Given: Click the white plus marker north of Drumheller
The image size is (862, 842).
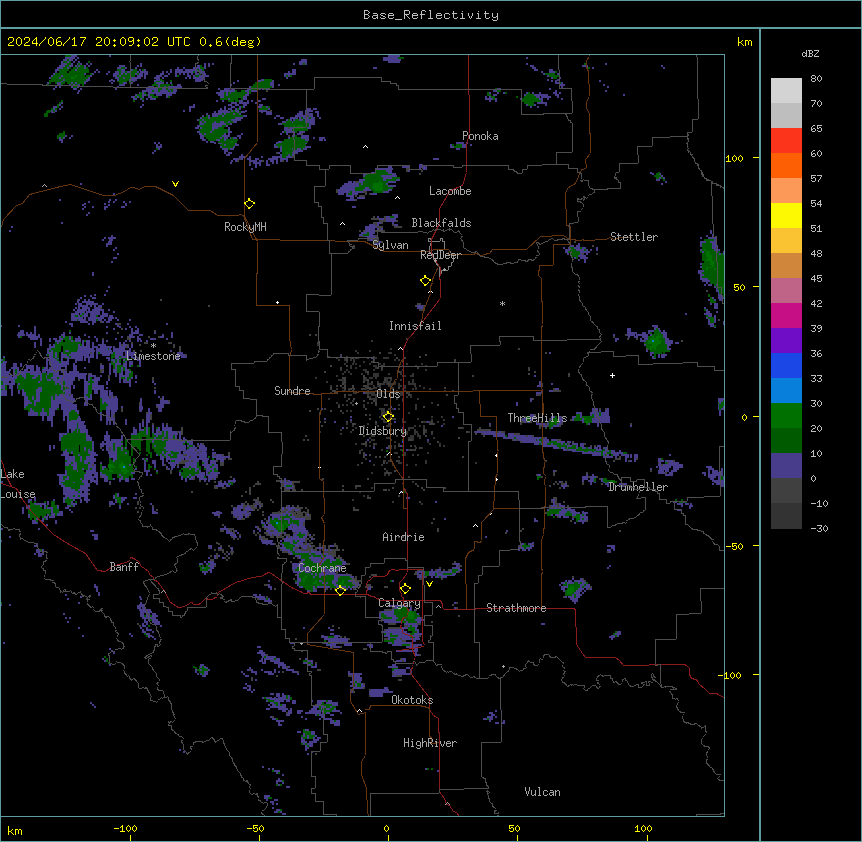Looking at the screenshot, I should coord(612,375).
